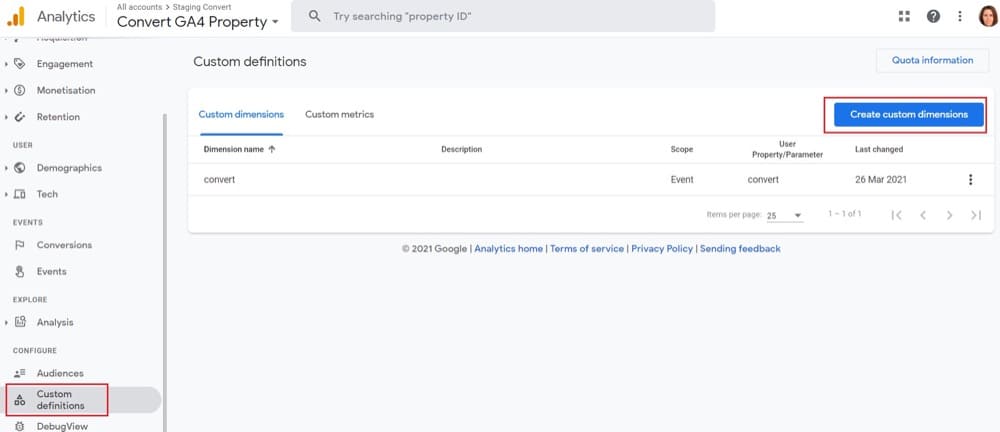
Task: Switch to the Custom metrics tab
Action: click(339, 115)
